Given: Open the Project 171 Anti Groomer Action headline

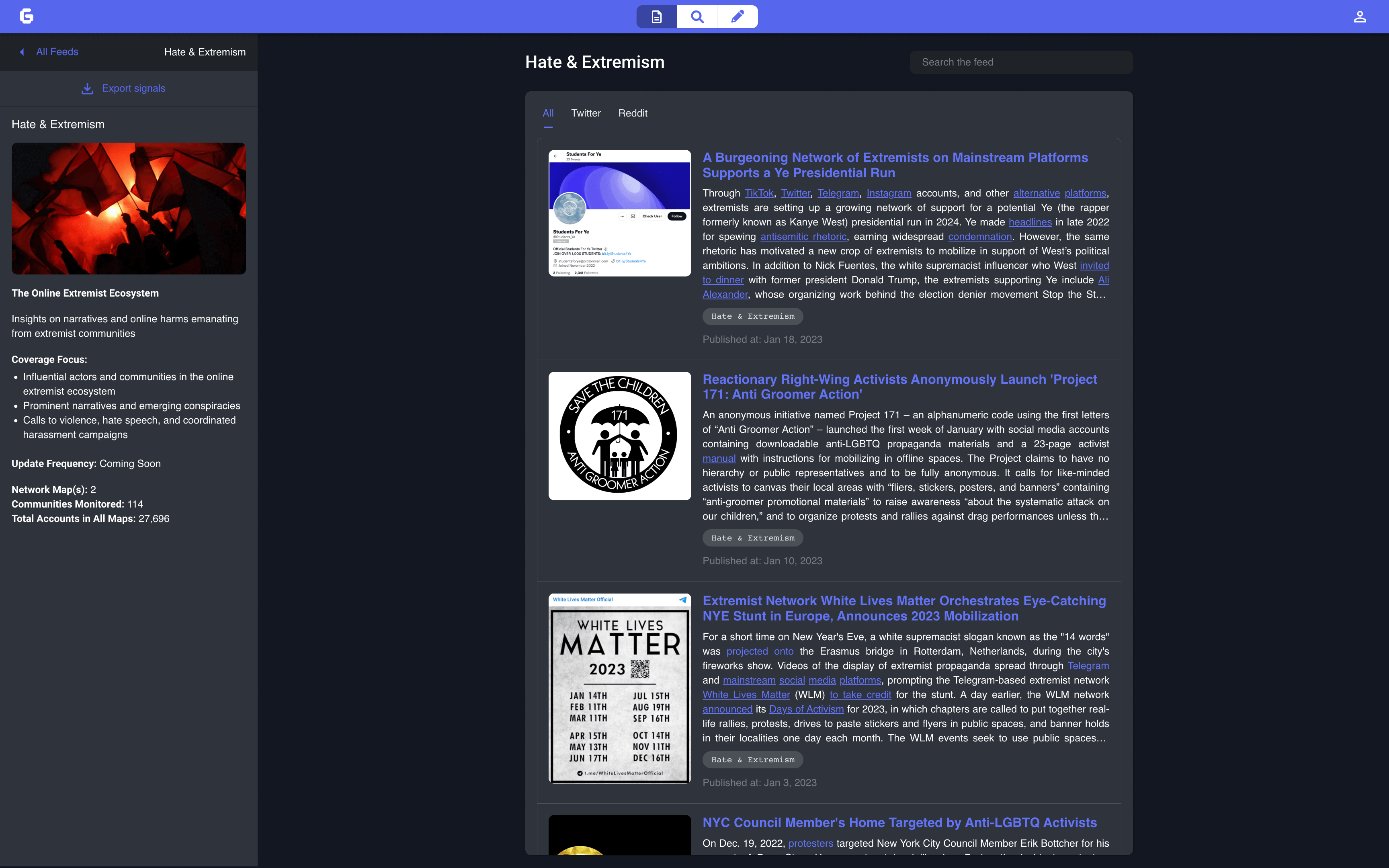Looking at the screenshot, I should point(899,386).
